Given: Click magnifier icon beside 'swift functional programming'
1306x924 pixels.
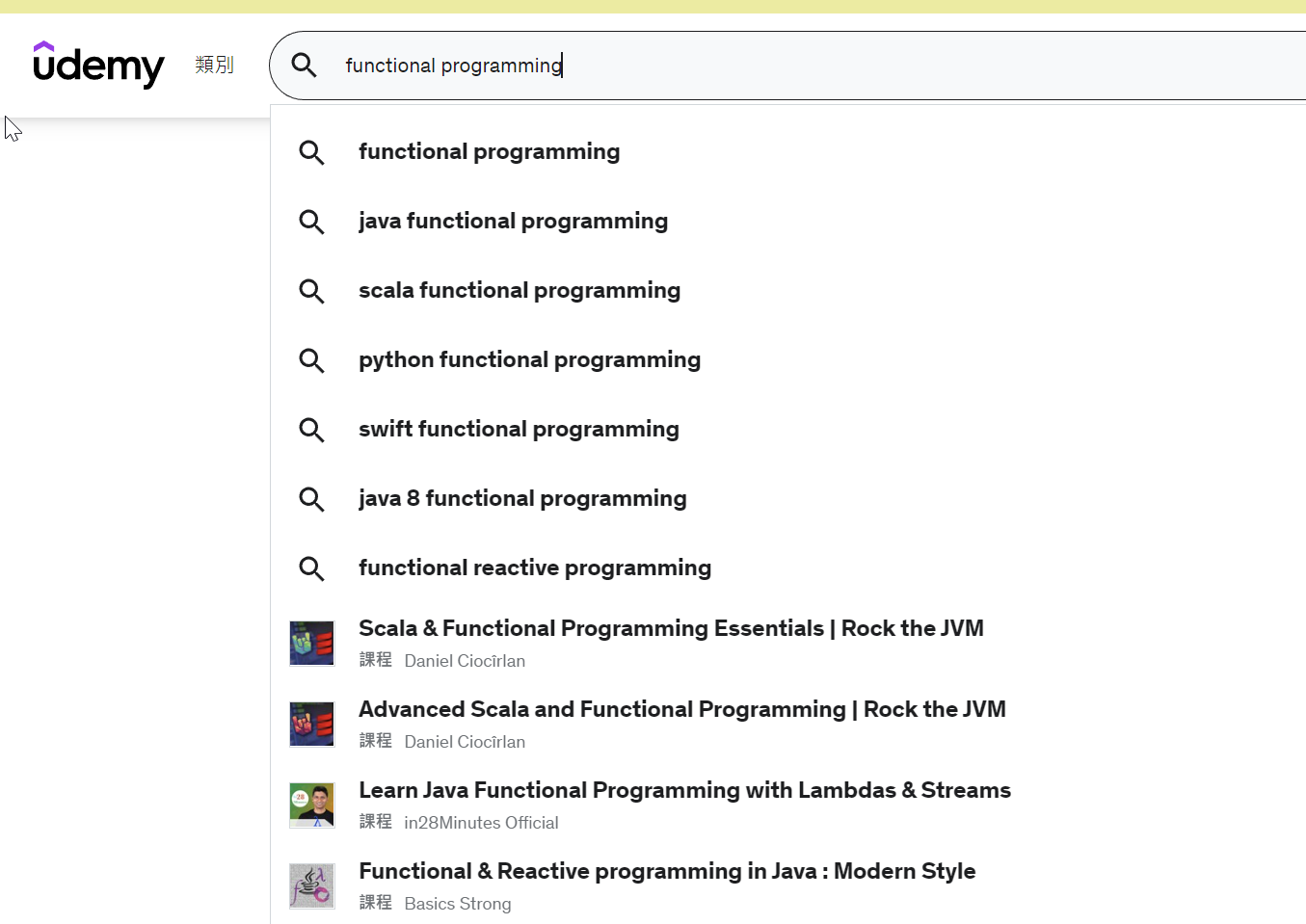Looking at the screenshot, I should (x=311, y=430).
